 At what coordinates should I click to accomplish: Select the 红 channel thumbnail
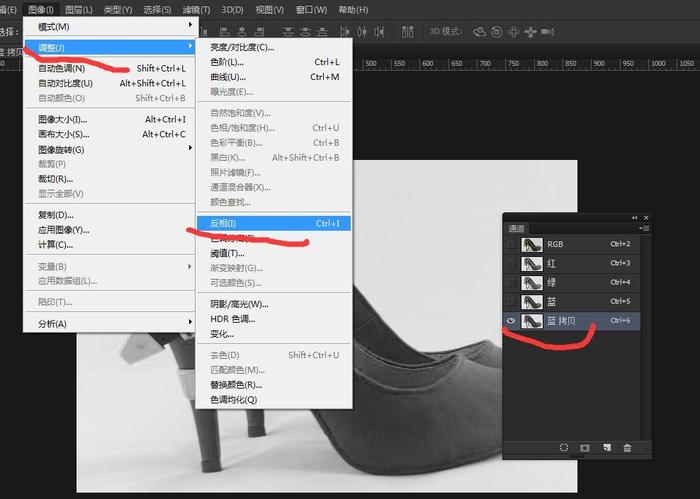pos(532,263)
